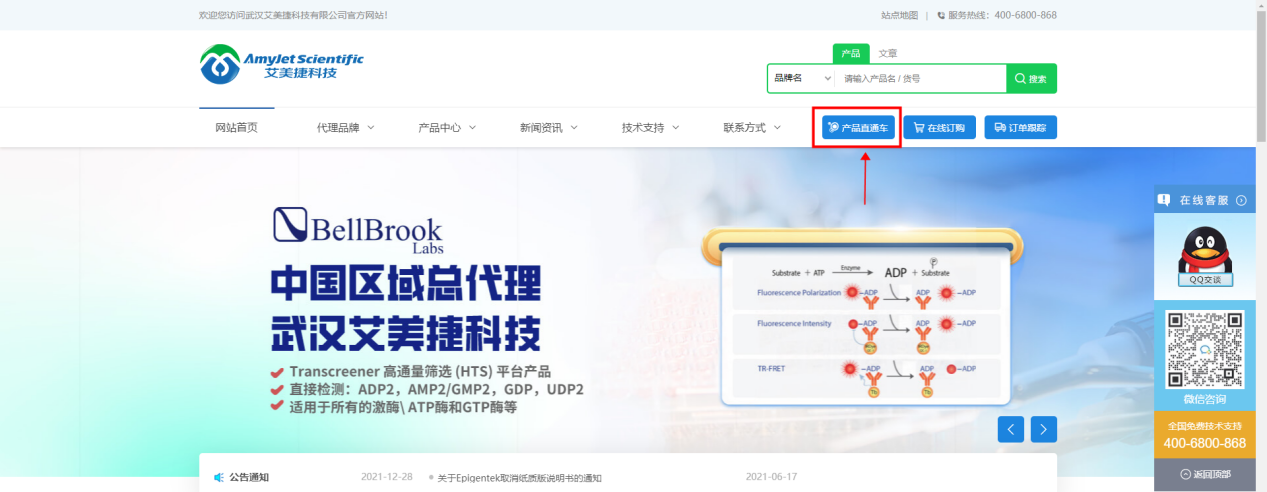Show the previous banner slide arrow
The width and height of the screenshot is (1267, 492).
(1010, 429)
